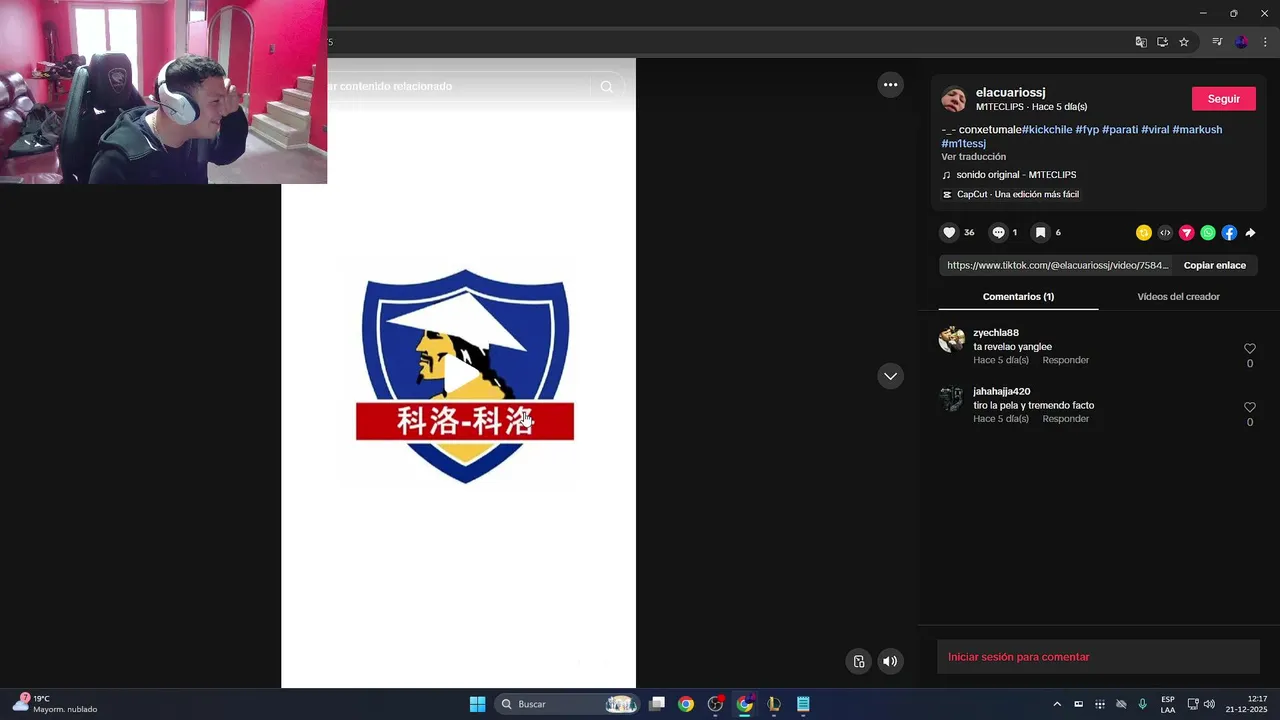This screenshot has width=1280, height=720.
Task: Go to the next video with the down chevron
Action: pyautogui.click(x=890, y=376)
